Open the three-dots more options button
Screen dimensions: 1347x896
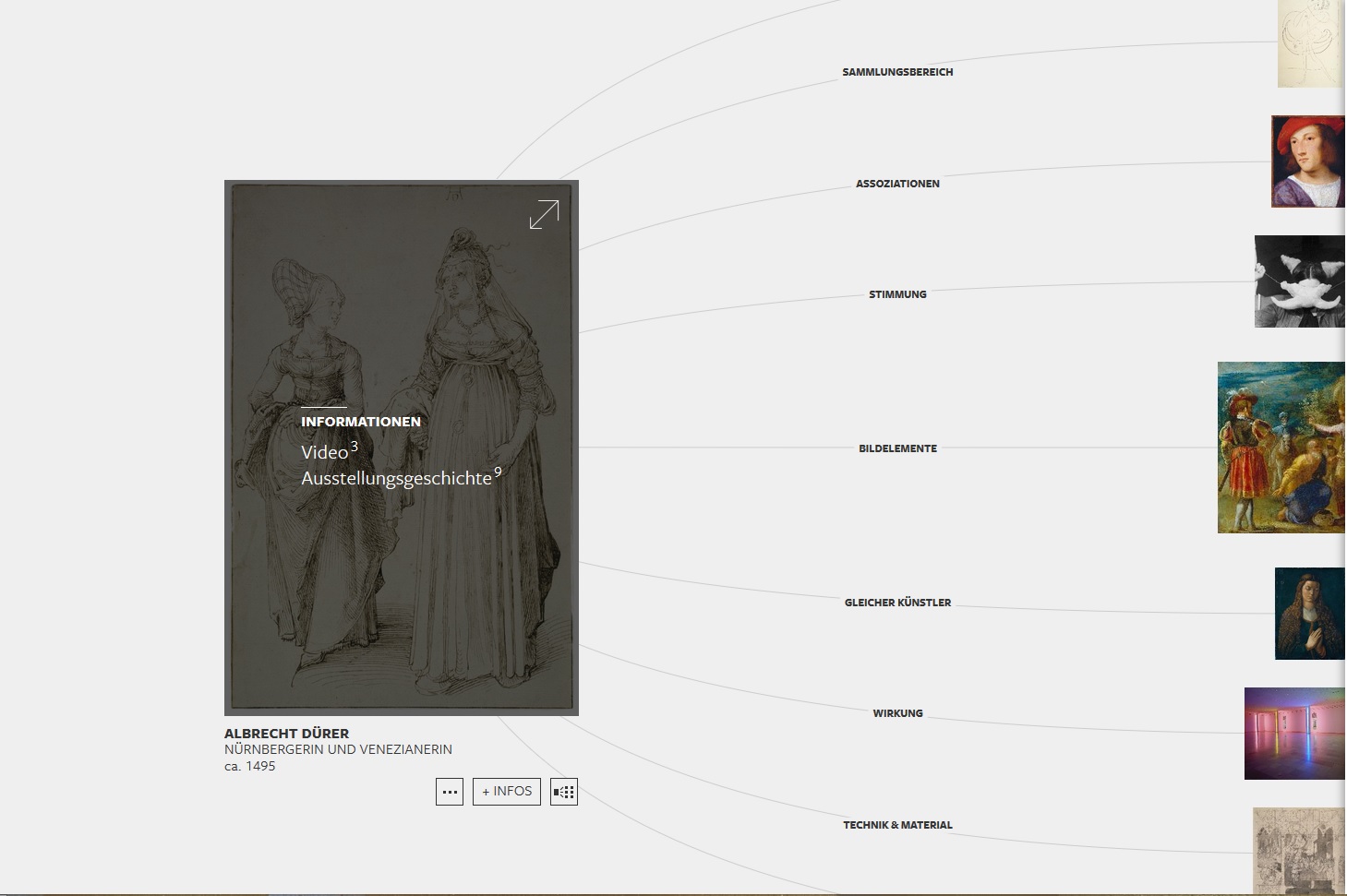pos(450,792)
